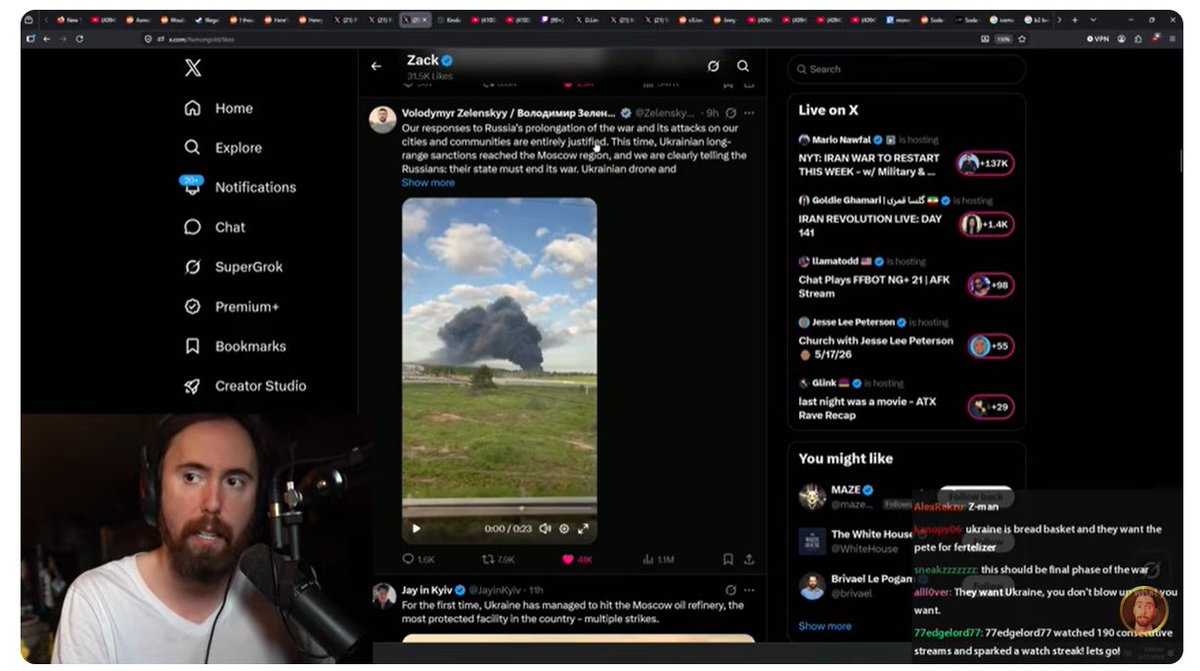The height and width of the screenshot is (671, 1200).
Task: Search Zack's profile with the magnifier icon
Action: (743, 66)
